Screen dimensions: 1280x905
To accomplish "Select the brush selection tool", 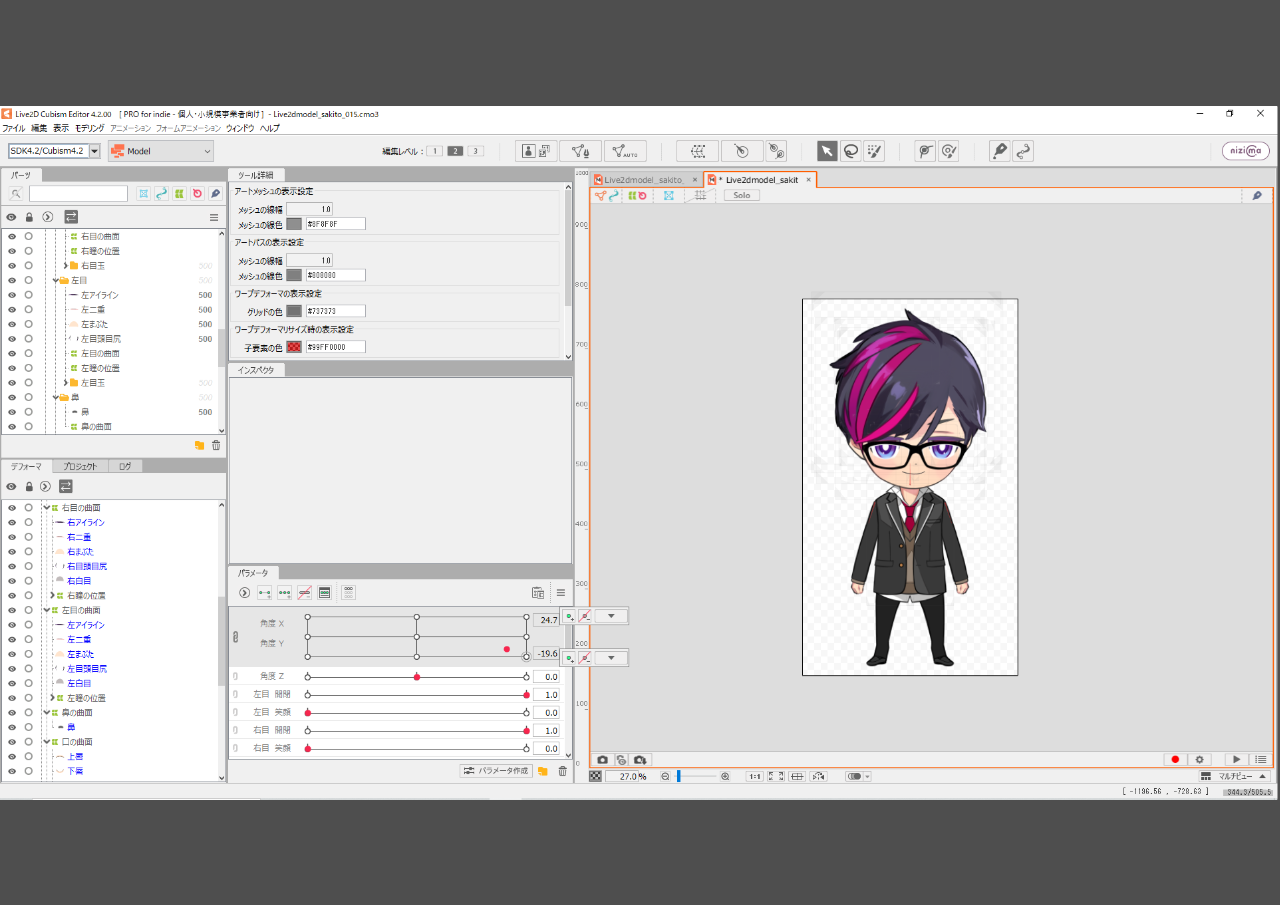I will pos(875,151).
